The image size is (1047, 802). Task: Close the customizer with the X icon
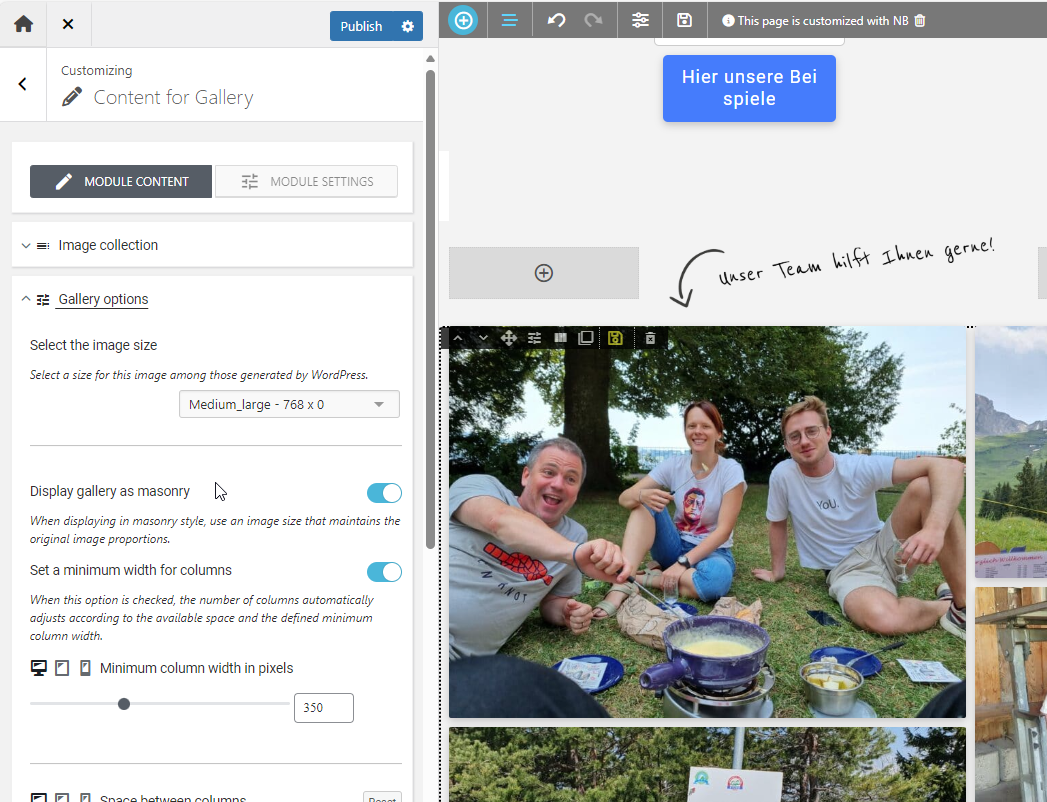[67, 24]
